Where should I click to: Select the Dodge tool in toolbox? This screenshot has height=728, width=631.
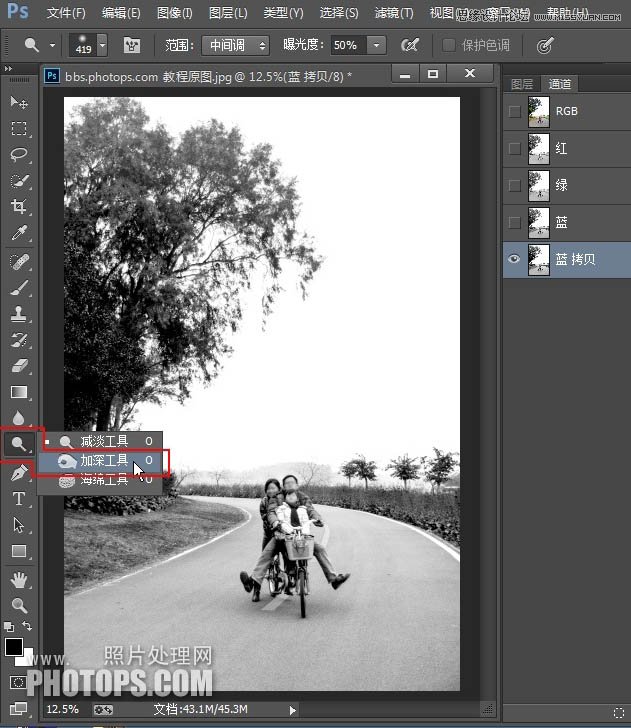[19, 444]
